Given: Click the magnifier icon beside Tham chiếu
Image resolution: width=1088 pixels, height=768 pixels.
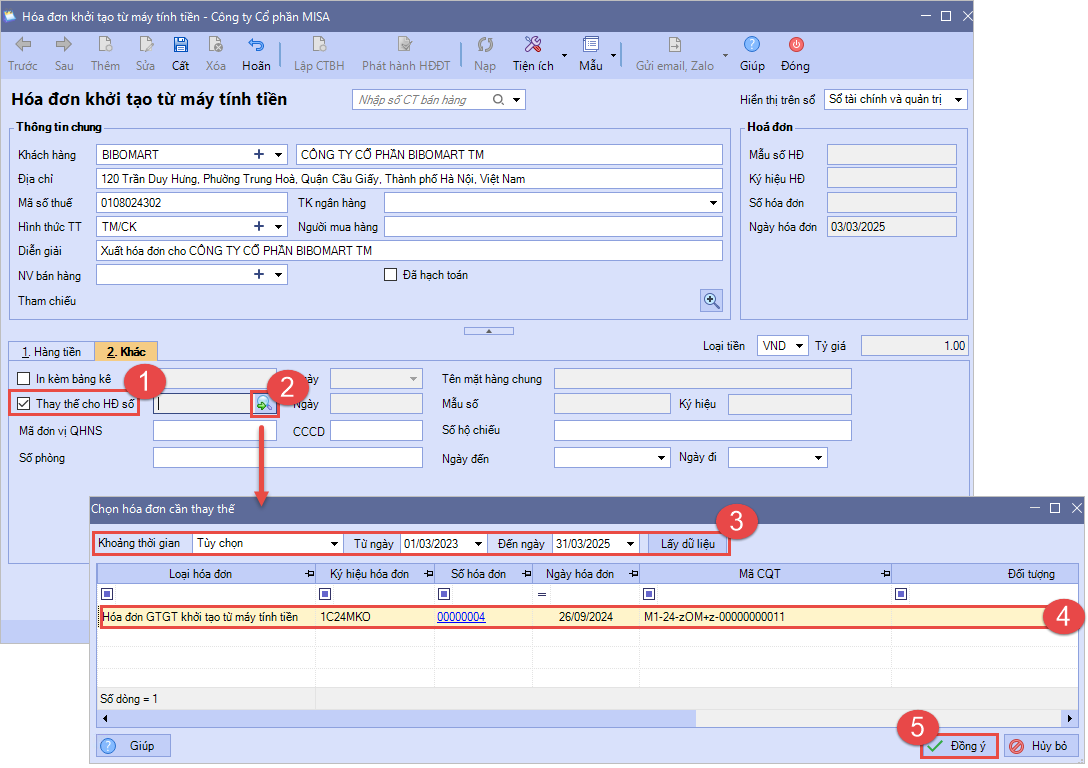Looking at the screenshot, I should [x=711, y=300].
